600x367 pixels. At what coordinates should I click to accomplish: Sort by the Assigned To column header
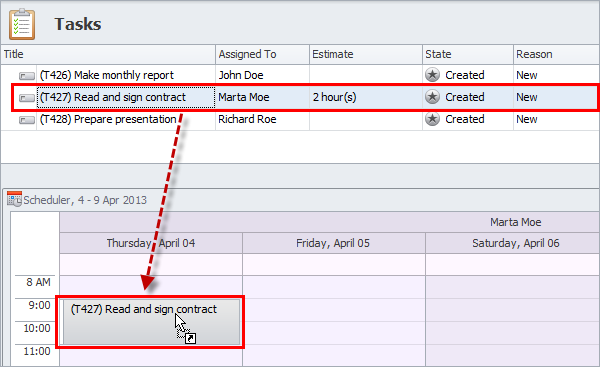pos(262,54)
